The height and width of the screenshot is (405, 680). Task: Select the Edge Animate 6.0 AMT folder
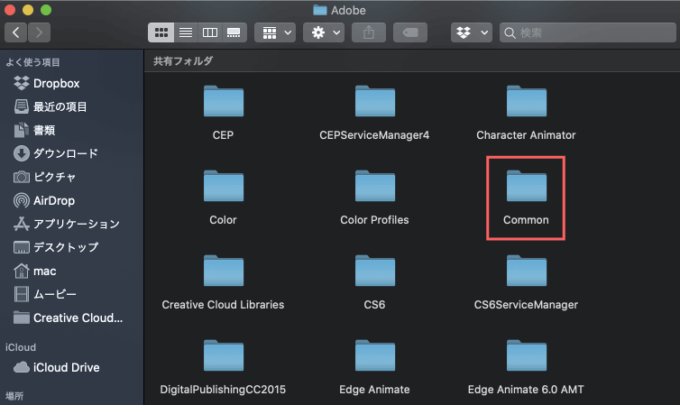[x=526, y=356]
